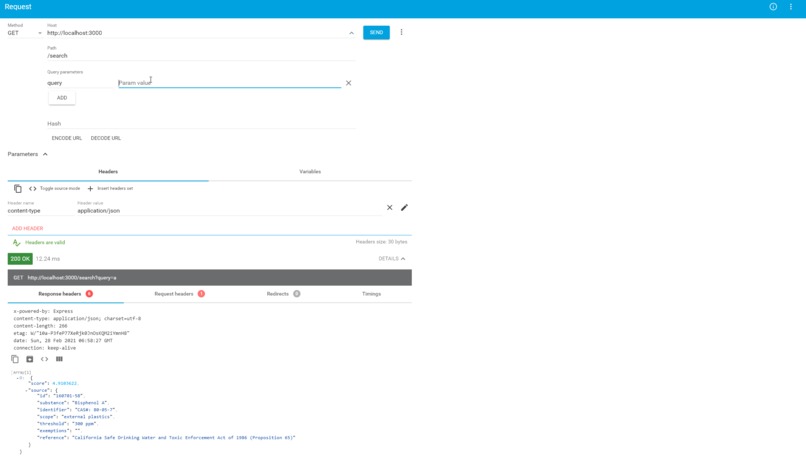Edit header value application/json
806x456 pixels.
(x=229, y=211)
